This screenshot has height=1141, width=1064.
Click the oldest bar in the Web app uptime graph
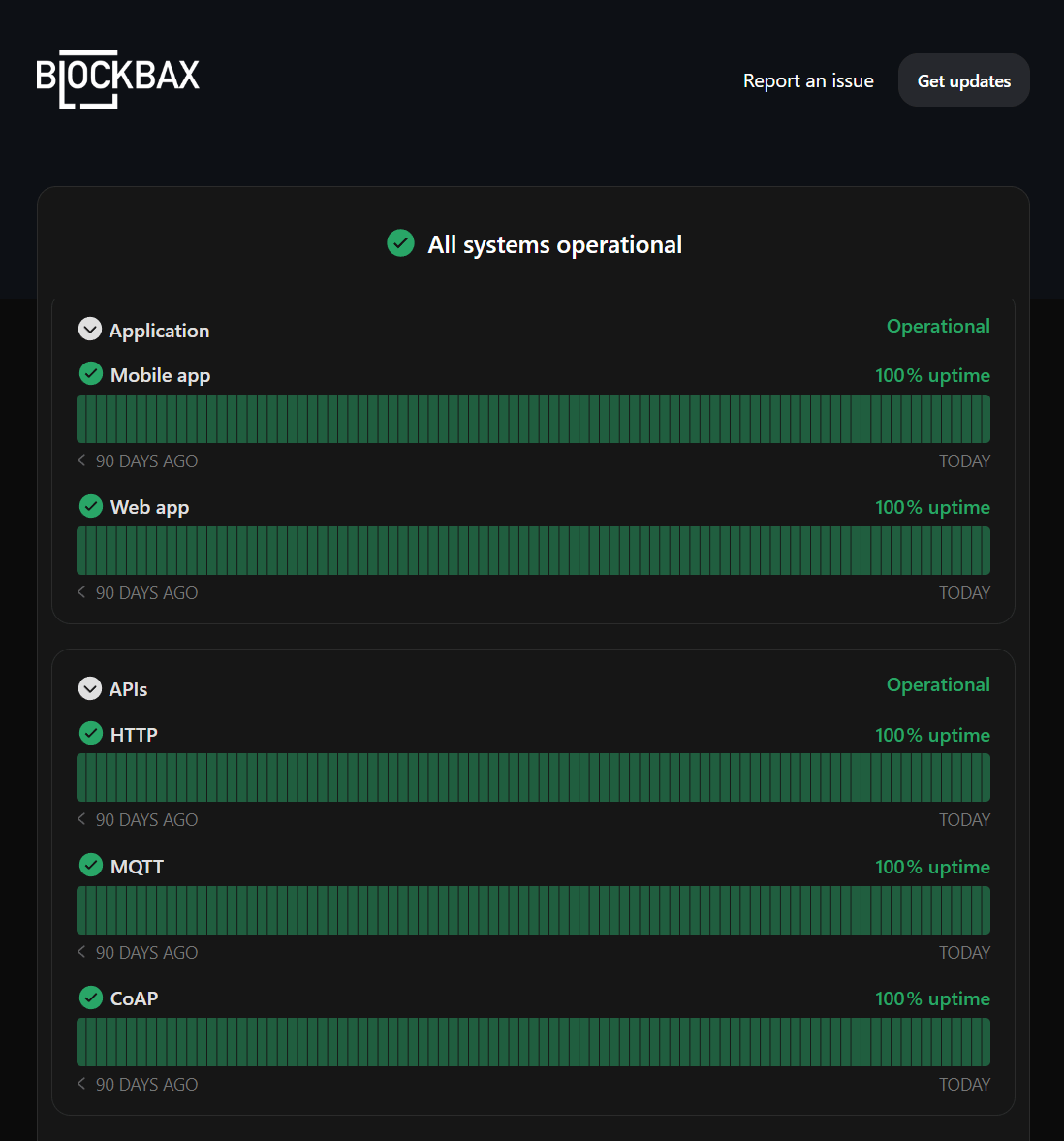pyautogui.click(x=81, y=550)
